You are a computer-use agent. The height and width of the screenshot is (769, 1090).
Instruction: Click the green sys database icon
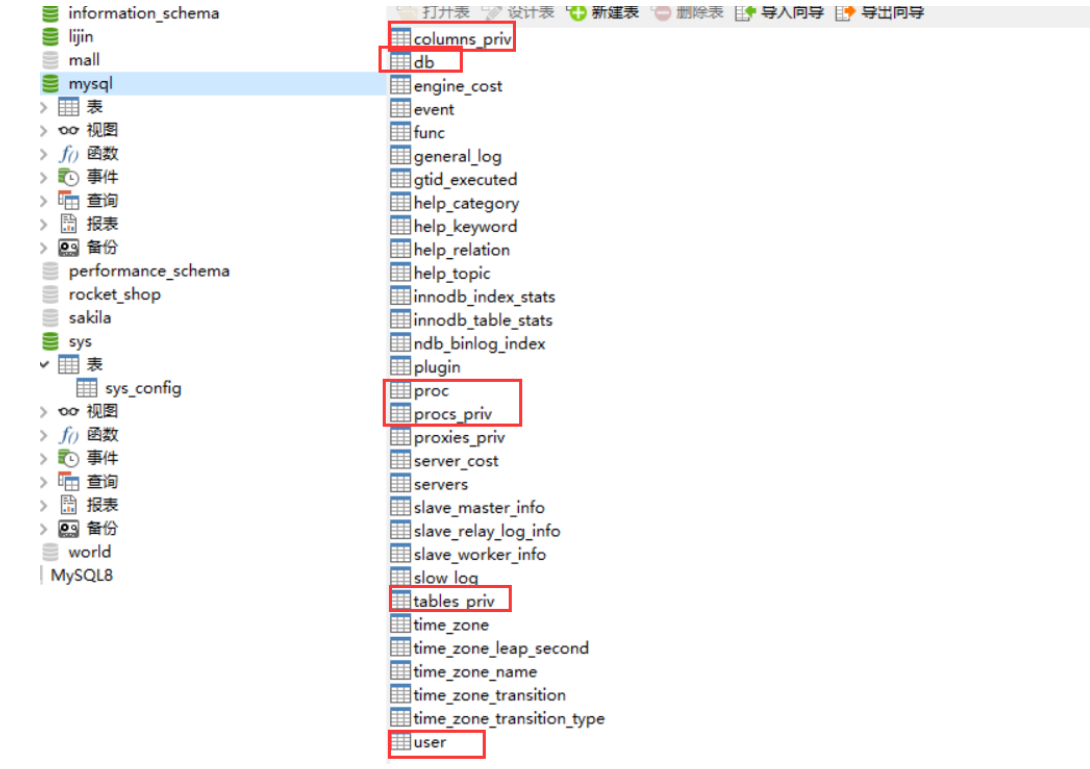pyautogui.click(x=50, y=341)
